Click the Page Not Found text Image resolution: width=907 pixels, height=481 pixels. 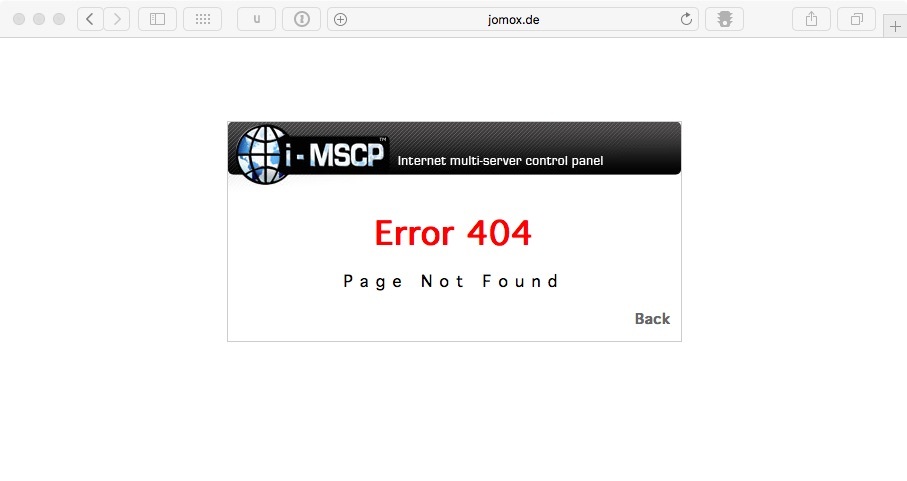tap(451, 282)
